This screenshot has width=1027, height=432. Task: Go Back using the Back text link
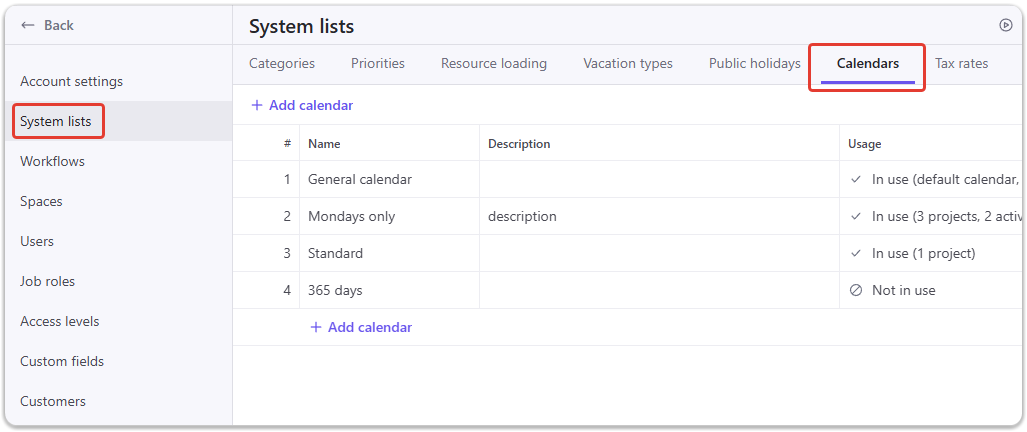click(x=59, y=25)
